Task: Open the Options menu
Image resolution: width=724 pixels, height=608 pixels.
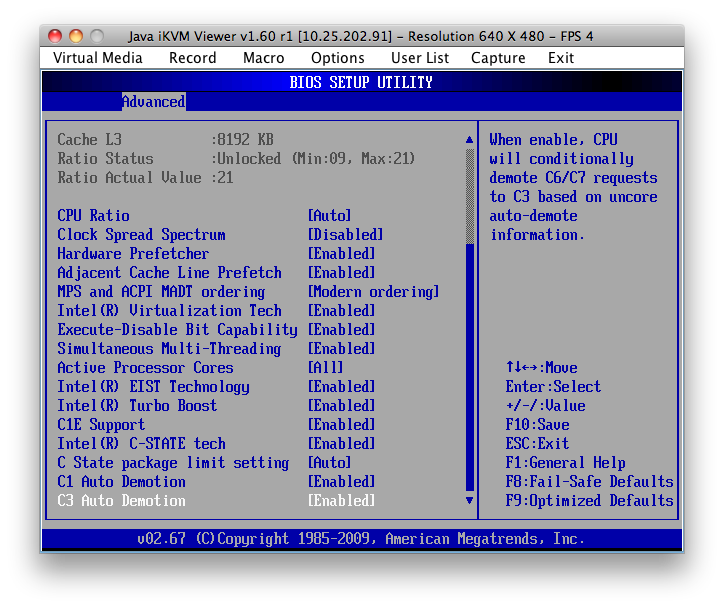Action: pos(337,58)
